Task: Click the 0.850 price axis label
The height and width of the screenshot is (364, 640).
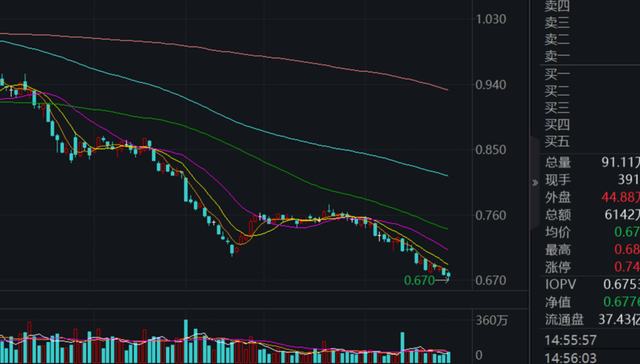Action: coord(491,150)
